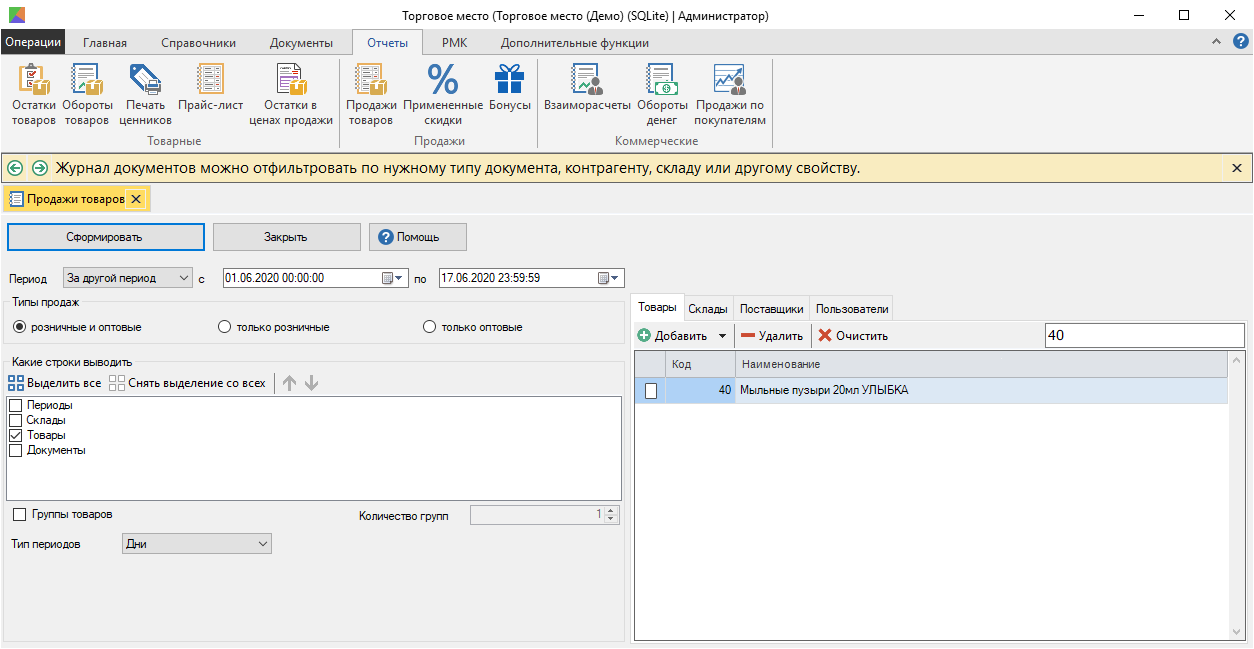Screen dimensions: 1254x649
Task: Switch to the Документы ribbon tab
Action: click(x=301, y=43)
